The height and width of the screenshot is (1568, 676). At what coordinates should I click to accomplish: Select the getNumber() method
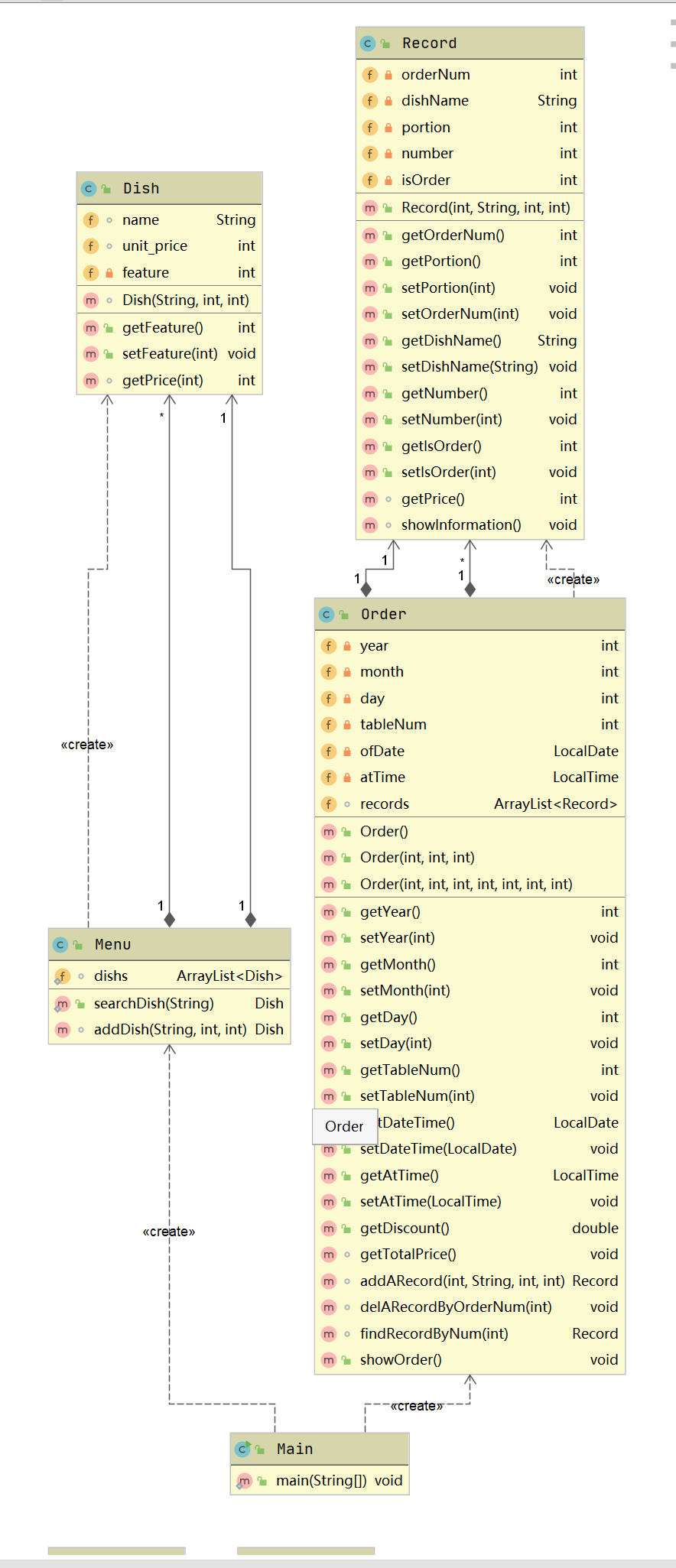[470, 394]
